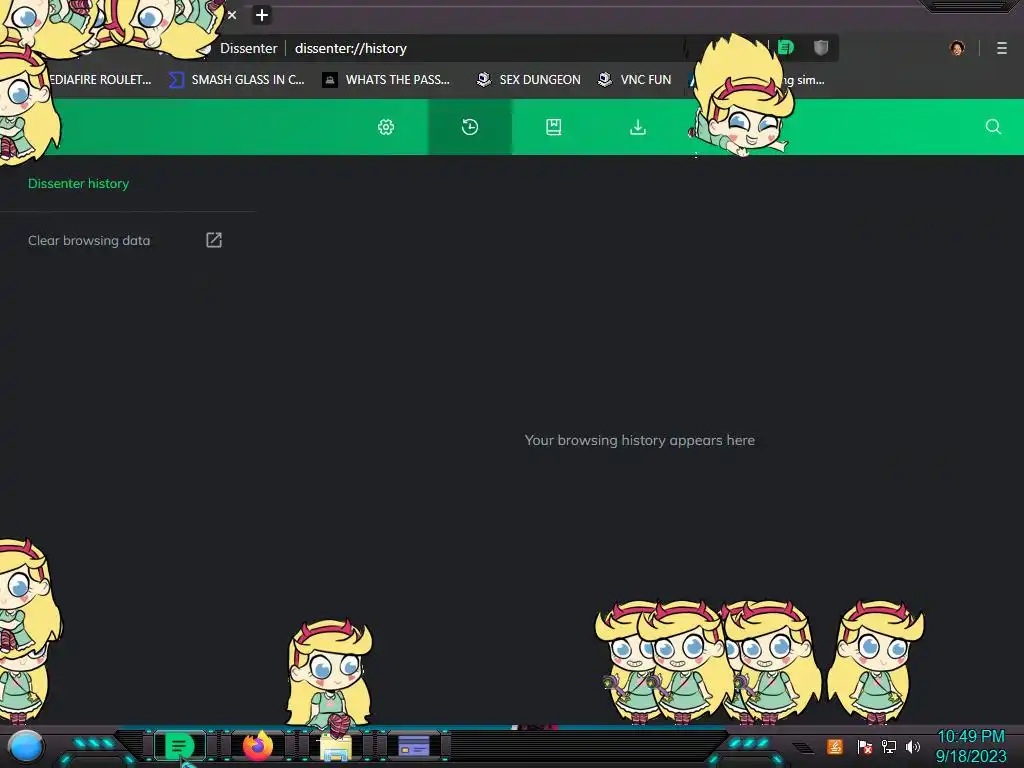Open the EDIAFIRE ROULET... bookmark
1024x768 pixels.
point(101,80)
